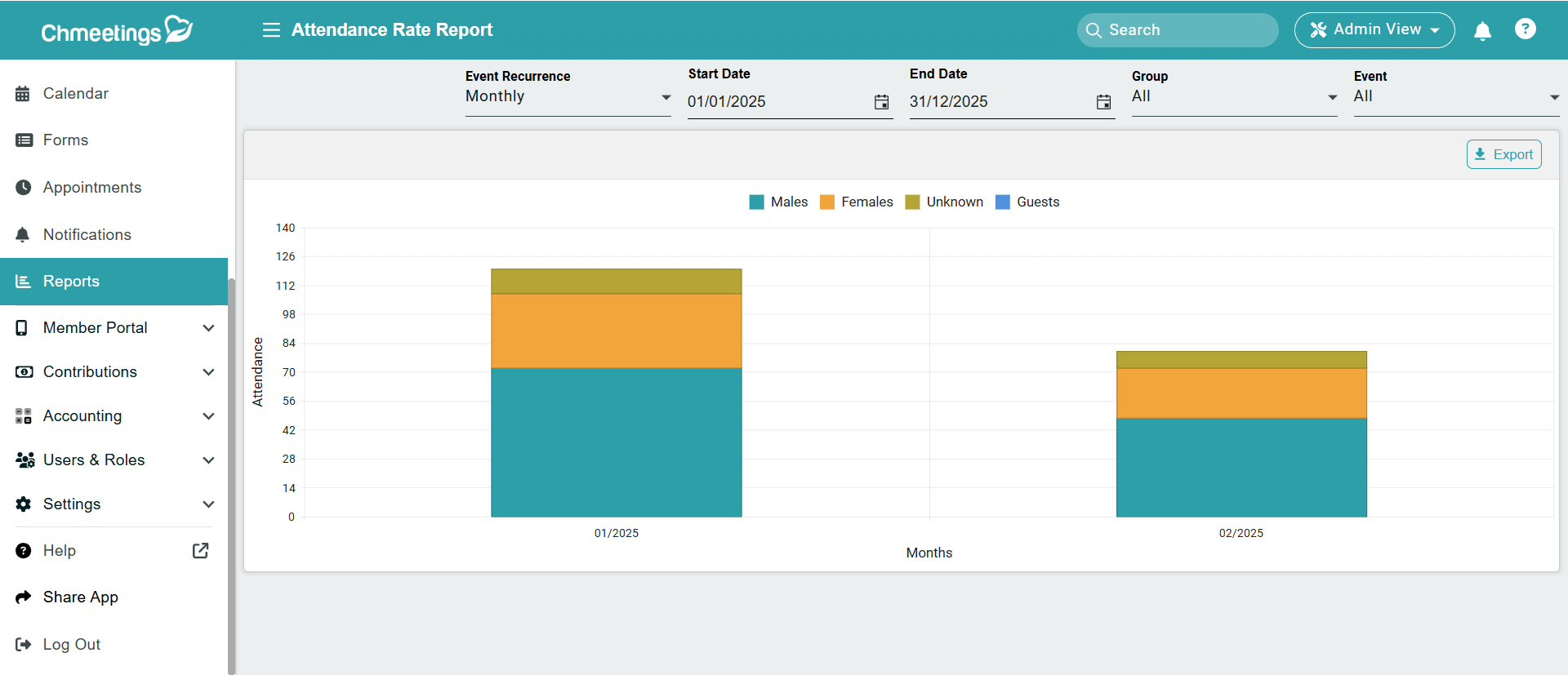Screen dimensions: 1568x675
Task: Toggle the Males legend series
Action: 778,202
